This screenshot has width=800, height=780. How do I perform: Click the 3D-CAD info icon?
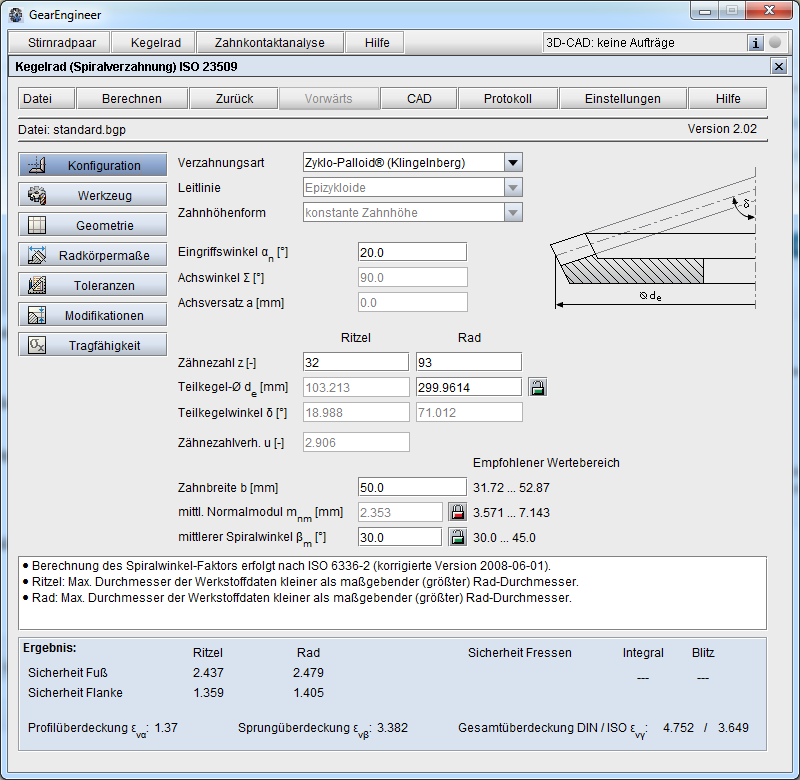pos(756,43)
